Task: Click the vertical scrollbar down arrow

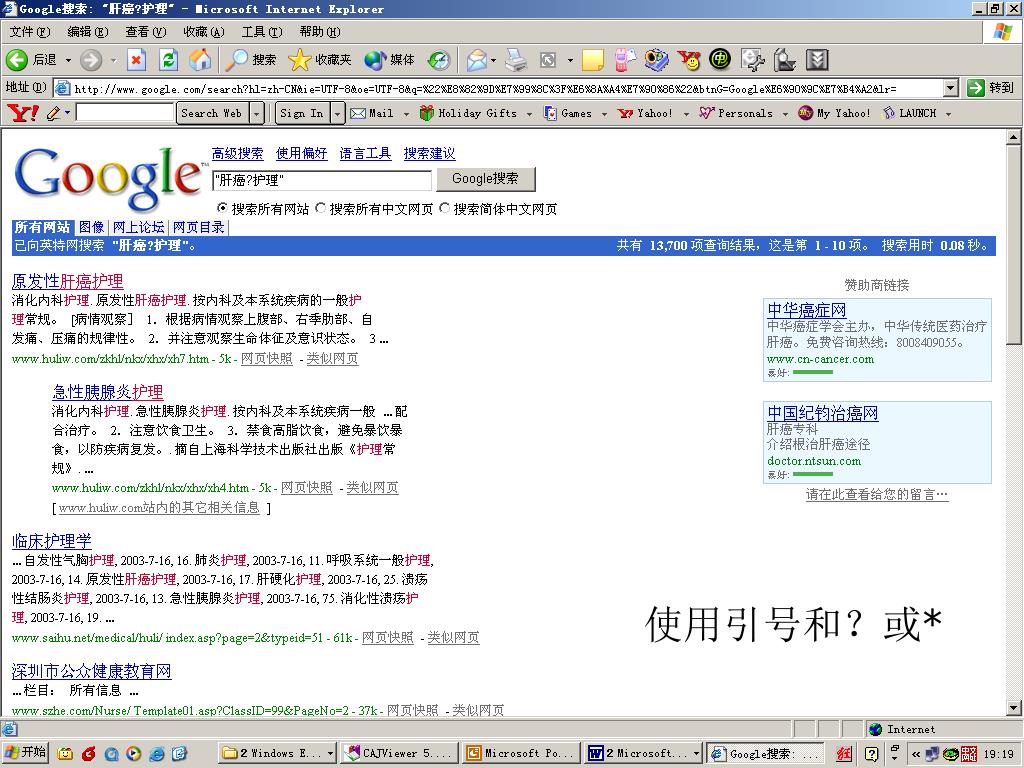Action: (1013, 707)
